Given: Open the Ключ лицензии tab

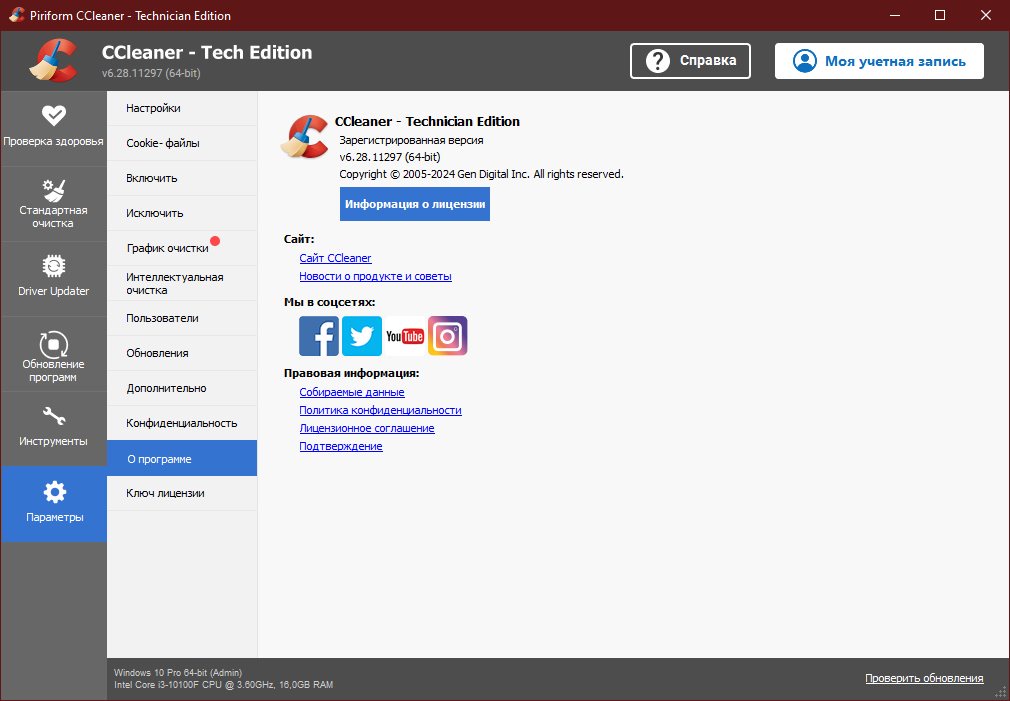Looking at the screenshot, I should coord(182,494).
